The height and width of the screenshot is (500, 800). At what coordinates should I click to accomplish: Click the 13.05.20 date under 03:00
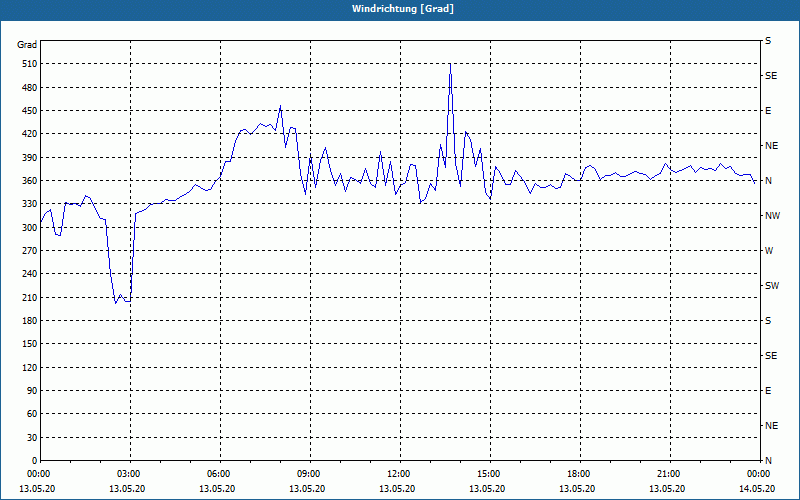127,489
